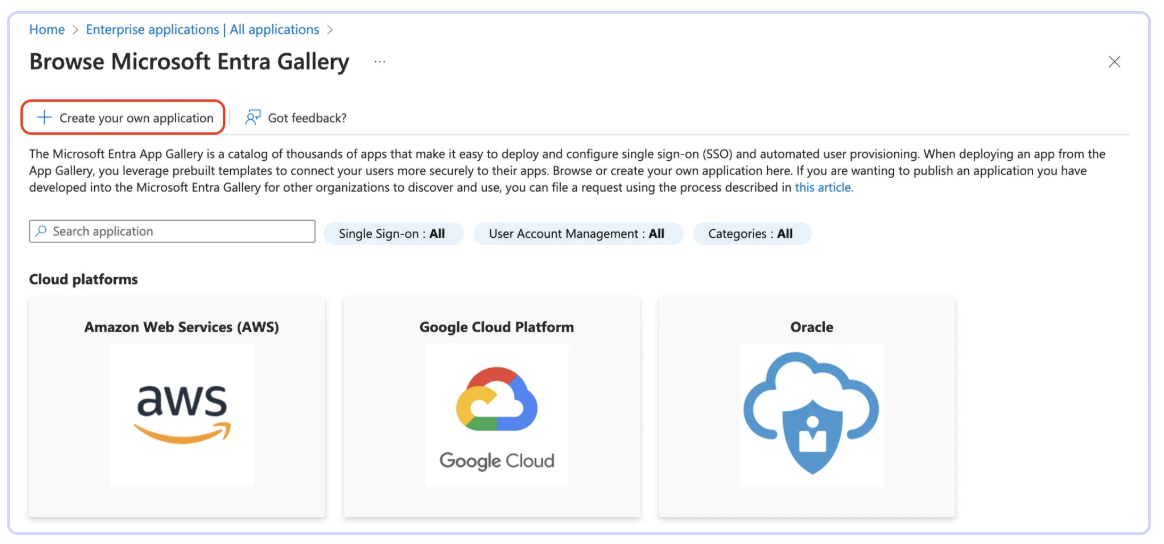This screenshot has height=544, width=1164.
Task: Select the AWS logo image
Action: click(x=182, y=415)
